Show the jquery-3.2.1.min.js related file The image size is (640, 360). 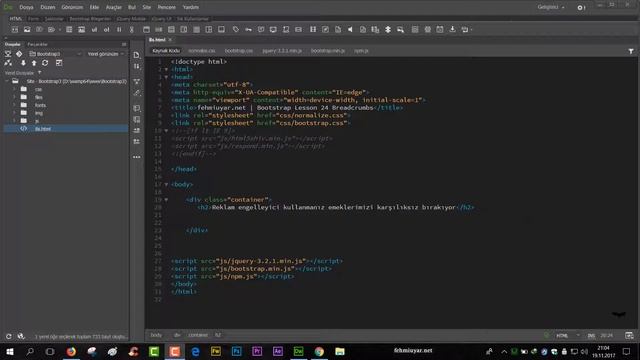click(x=282, y=51)
